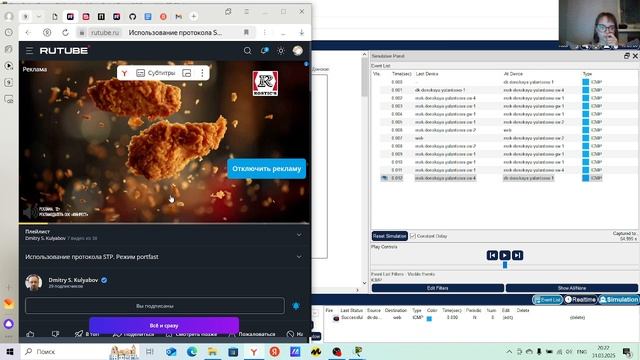The image size is (640, 360).
Task: Step forward in simulation play controls
Action: click(x=517, y=256)
